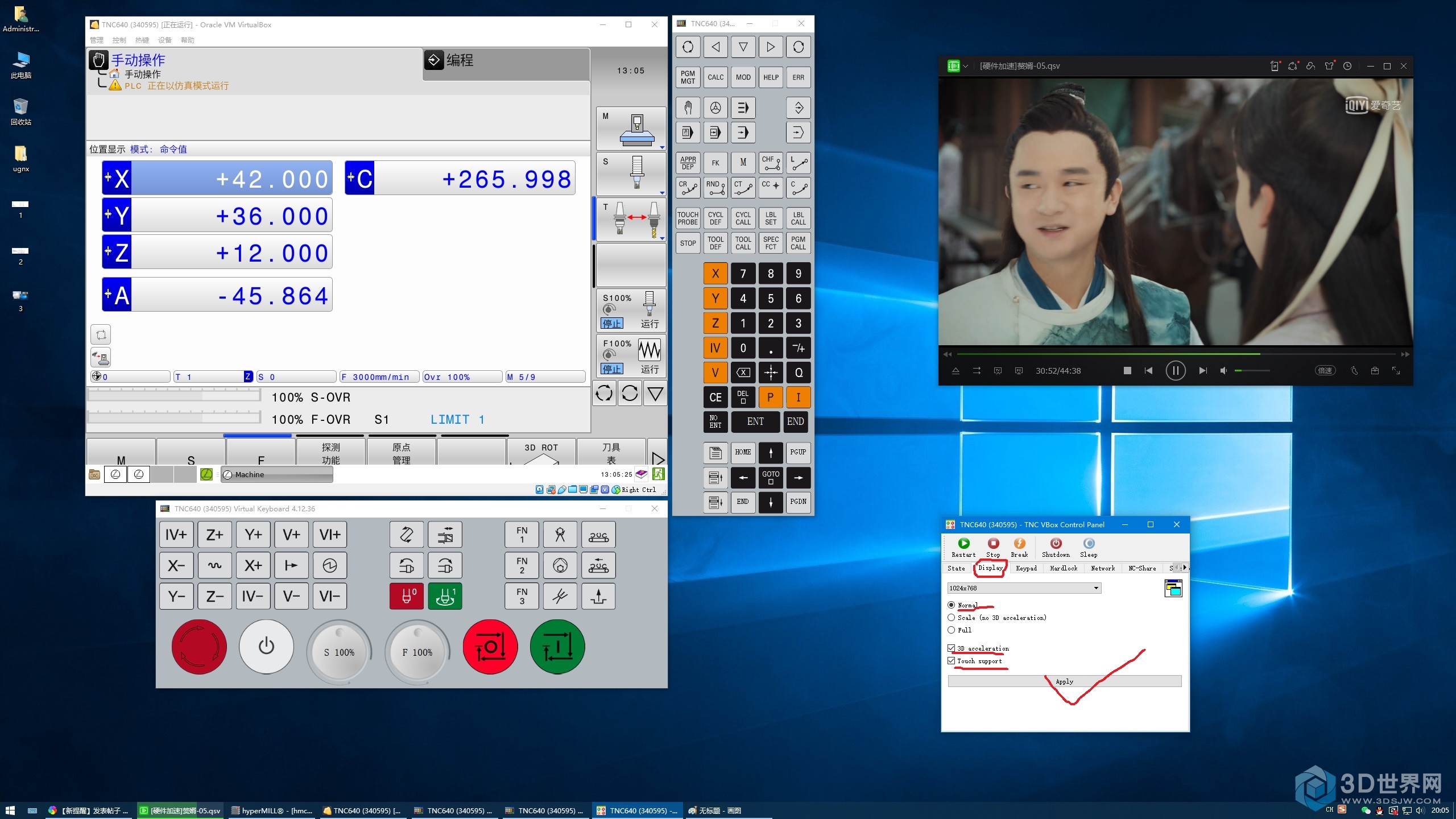The height and width of the screenshot is (819, 1456).
Task: Open hyperMILL taskbar item
Action: (272, 810)
